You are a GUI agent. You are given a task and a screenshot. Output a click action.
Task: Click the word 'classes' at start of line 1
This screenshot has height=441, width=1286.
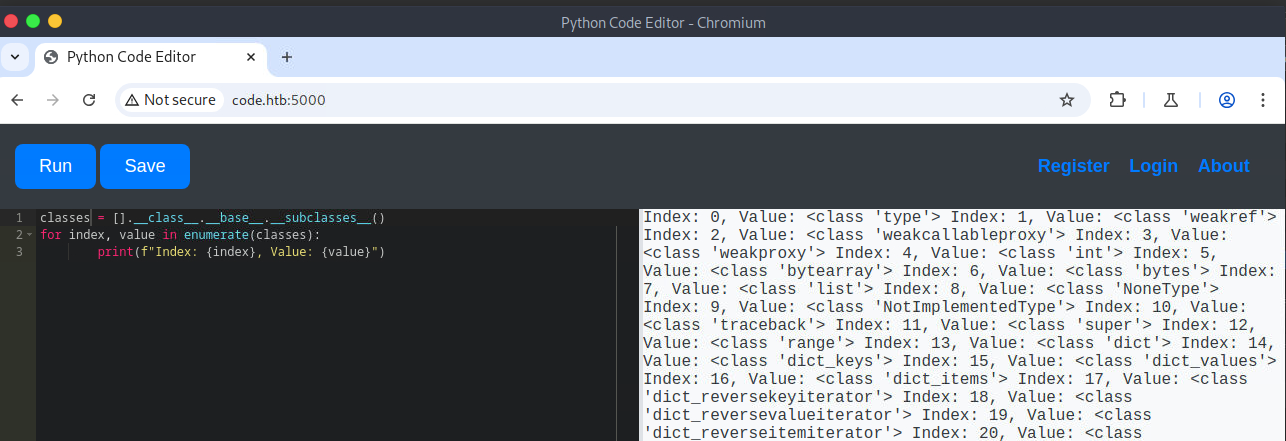(65, 218)
